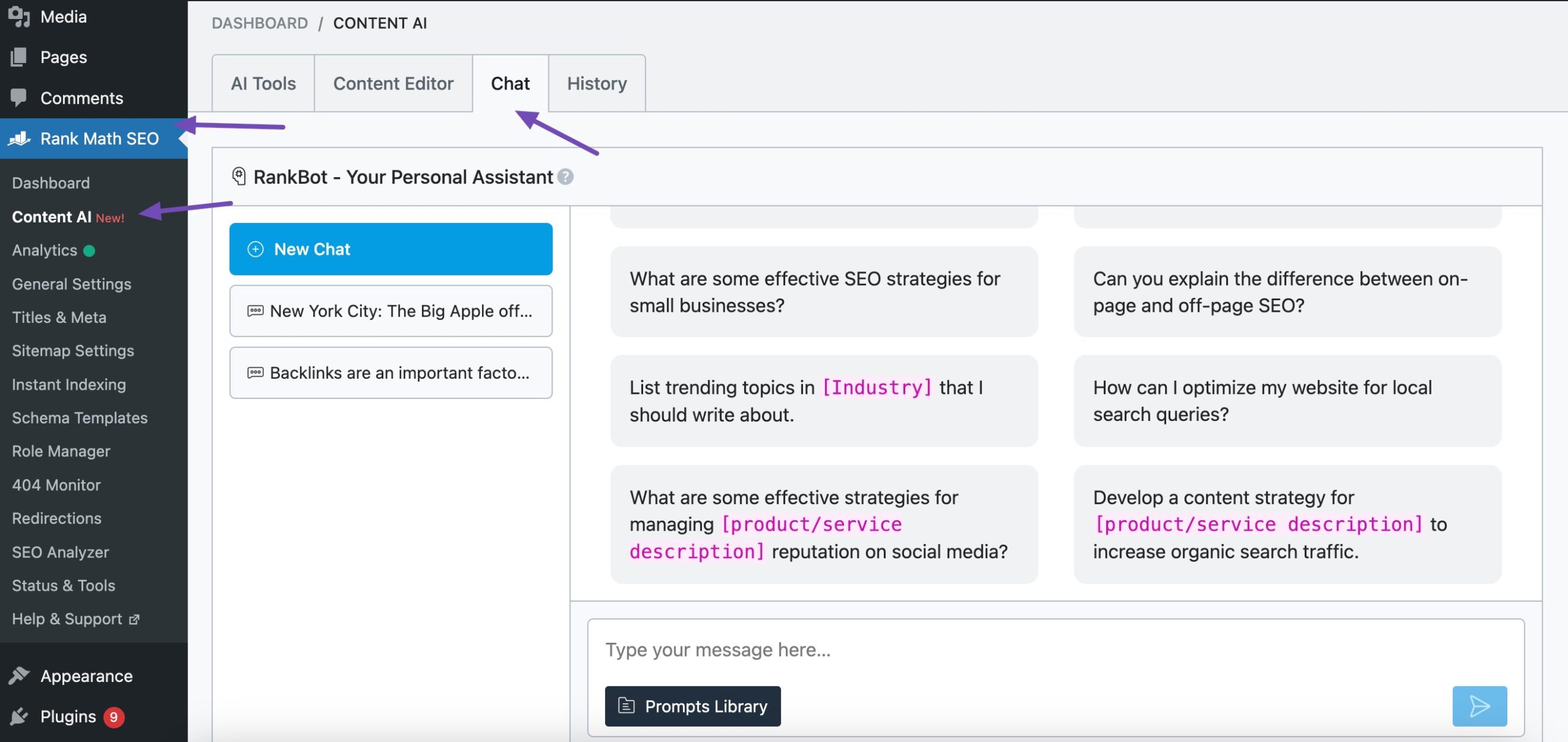This screenshot has height=742, width=1568.
Task: Open the Comments menu
Action: (x=82, y=98)
